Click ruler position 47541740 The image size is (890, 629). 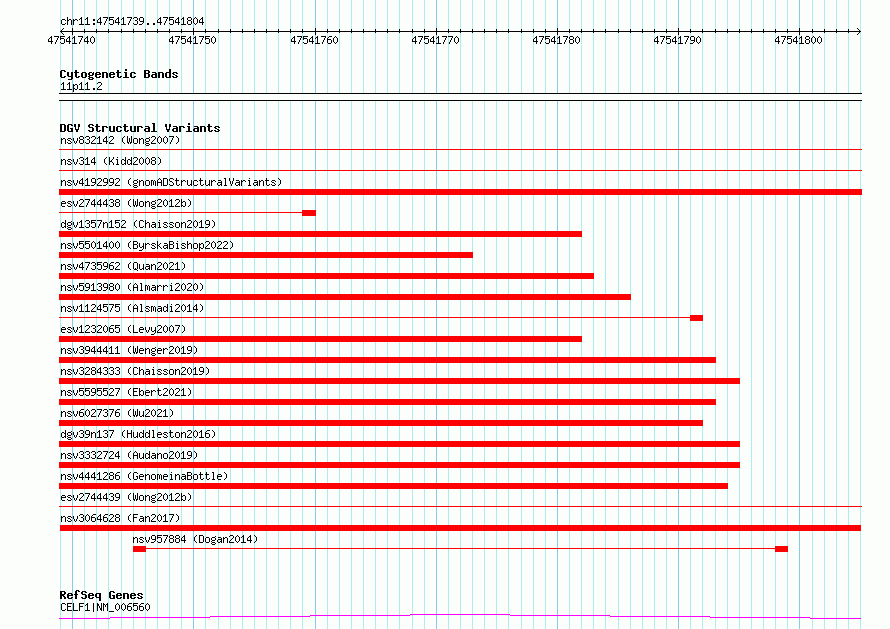coord(72,40)
